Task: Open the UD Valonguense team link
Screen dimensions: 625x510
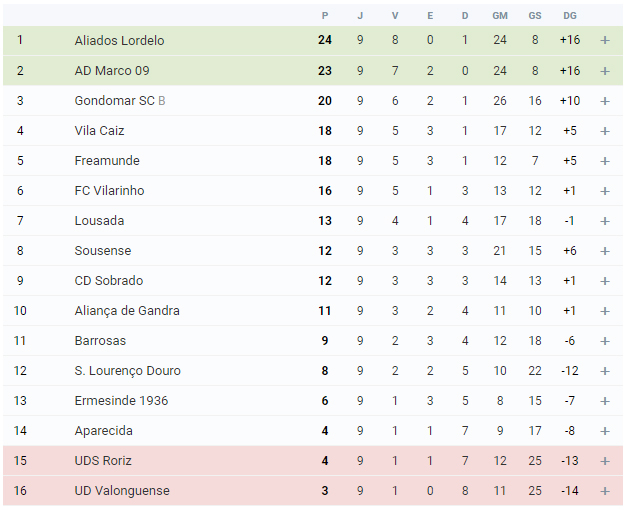Action: click(122, 490)
